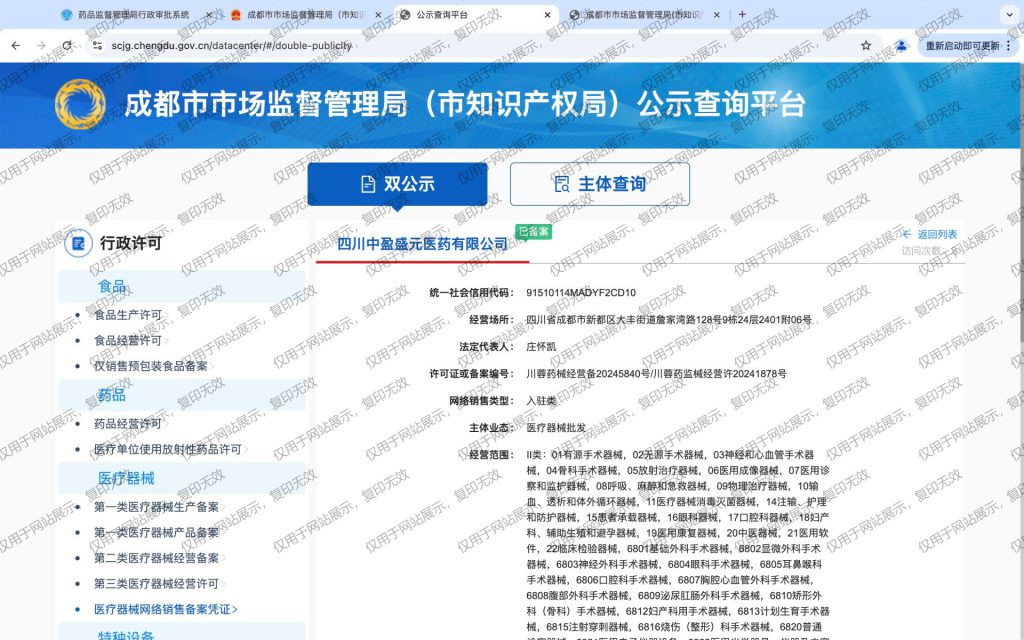The height and width of the screenshot is (640, 1024).
Task: Click the credit code 91510114MADYF2CD10
Action: pyautogui.click(x=581, y=293)
